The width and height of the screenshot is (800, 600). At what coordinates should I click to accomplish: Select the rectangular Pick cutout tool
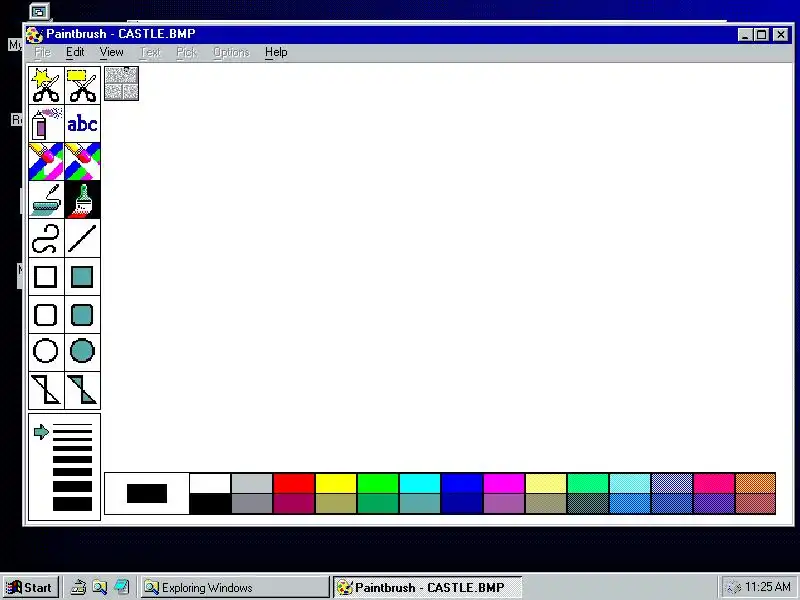click(x=83, y=86)
